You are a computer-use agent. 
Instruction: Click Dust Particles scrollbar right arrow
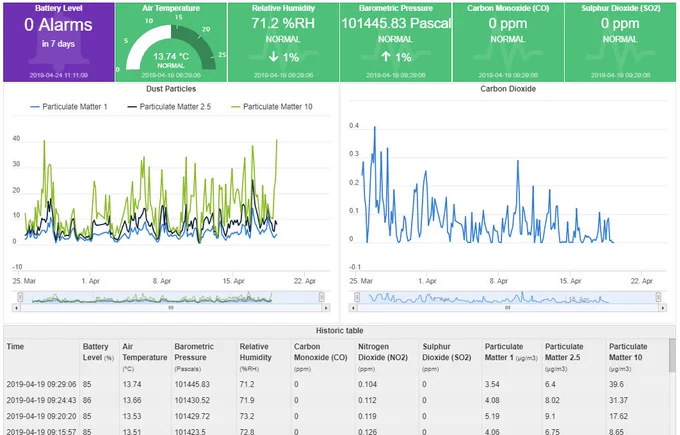point(326,308)
